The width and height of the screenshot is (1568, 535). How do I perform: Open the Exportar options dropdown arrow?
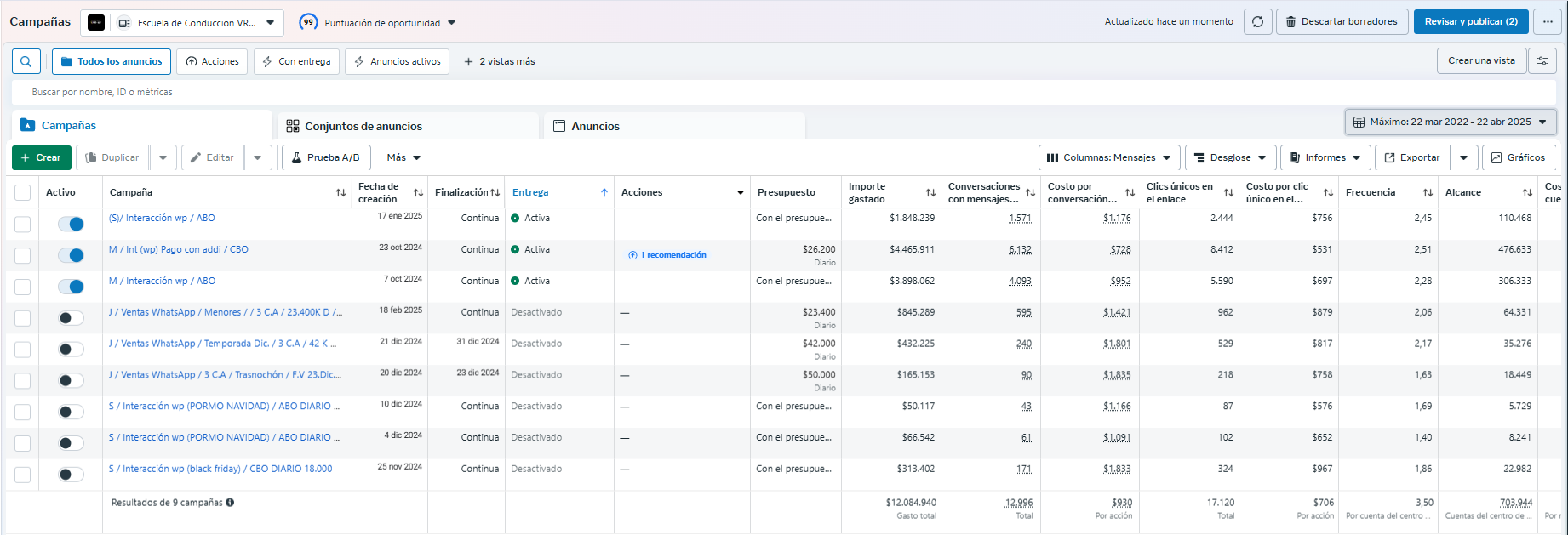click(1463, 157)
